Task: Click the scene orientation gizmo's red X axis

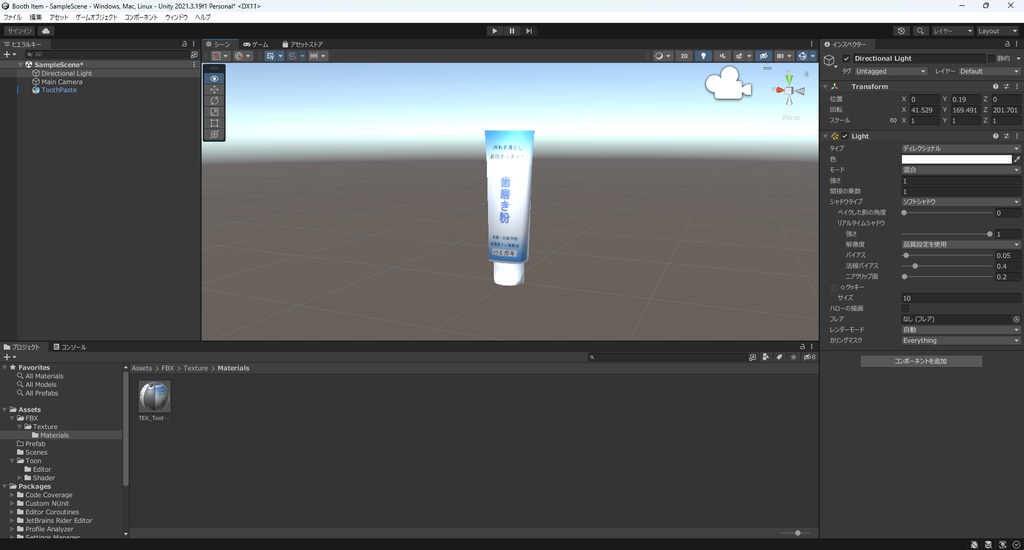Action: pos(780,90)
